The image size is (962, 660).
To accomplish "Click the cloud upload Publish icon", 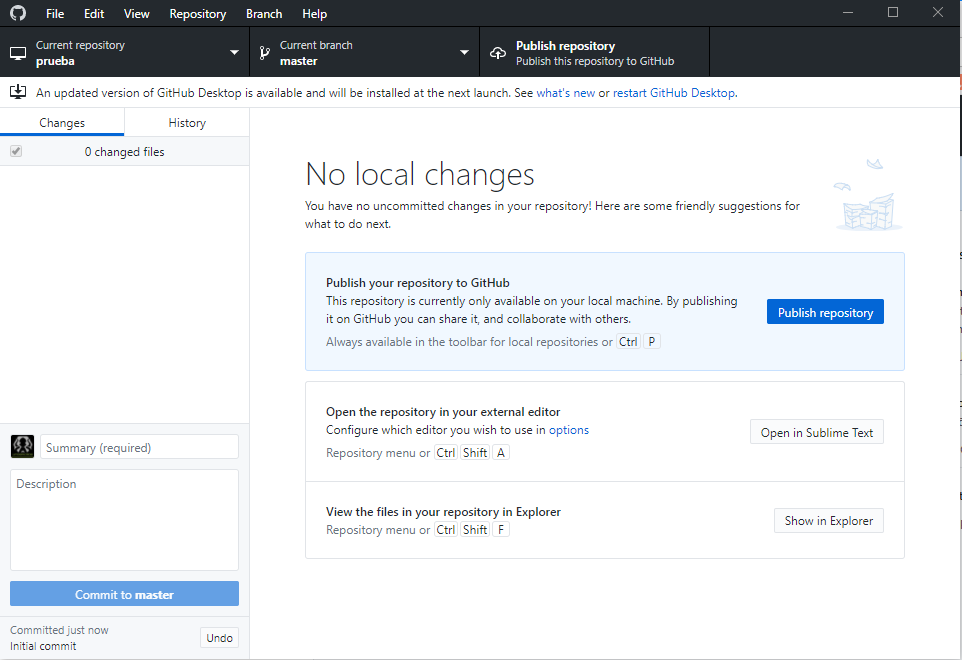I will [498, 53].
